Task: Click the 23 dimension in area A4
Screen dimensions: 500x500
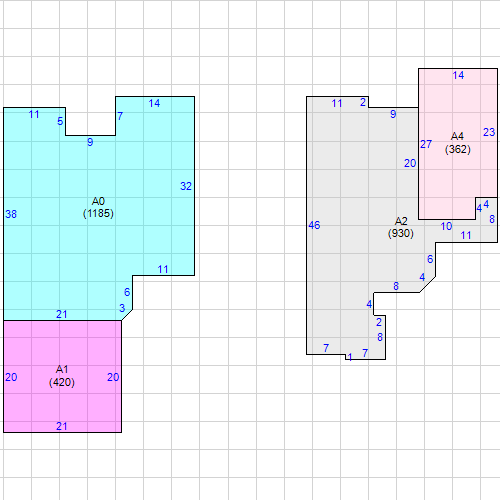Action: tap(489, 132)
